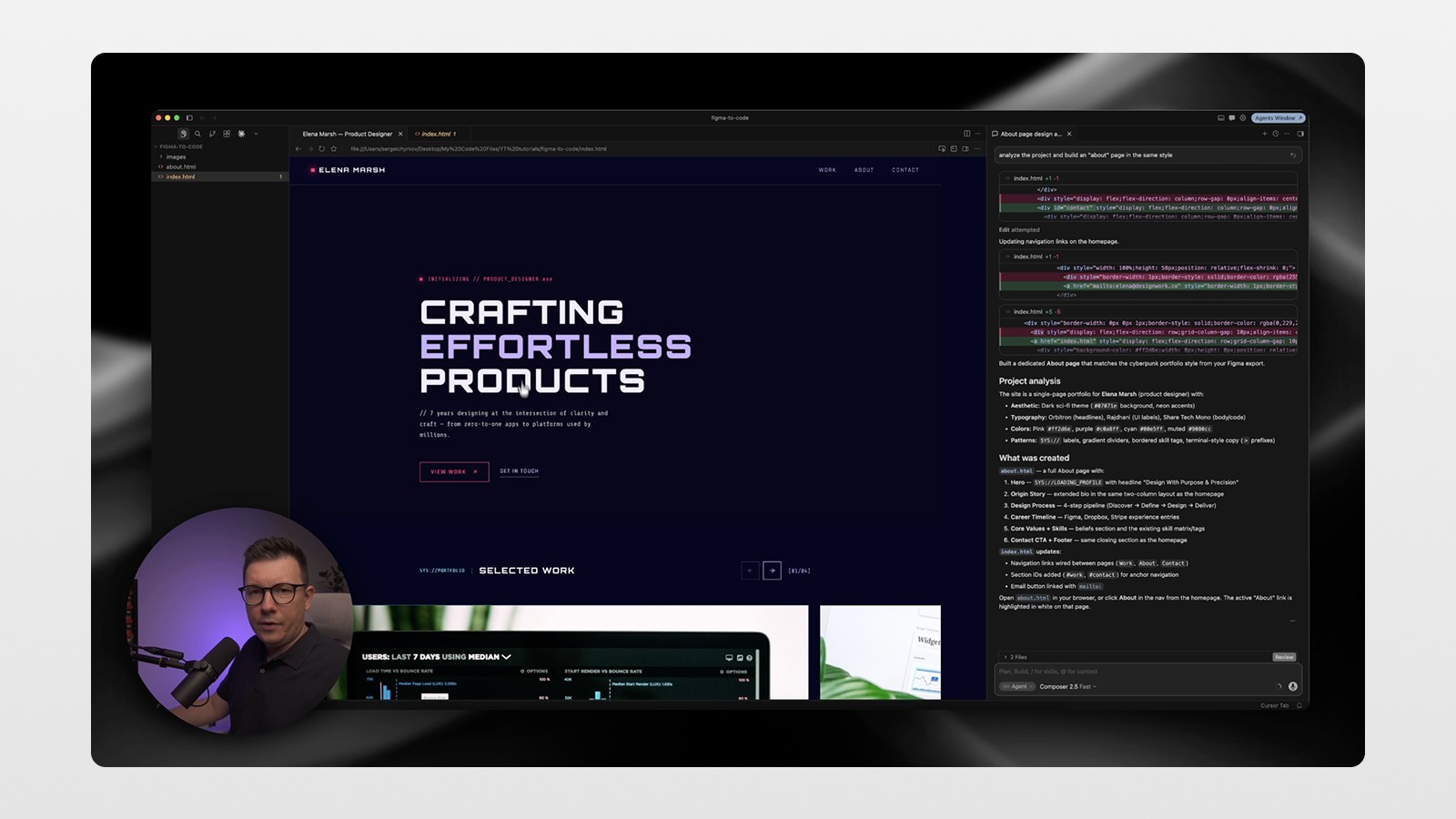Go back using title bar arrow

203,117
